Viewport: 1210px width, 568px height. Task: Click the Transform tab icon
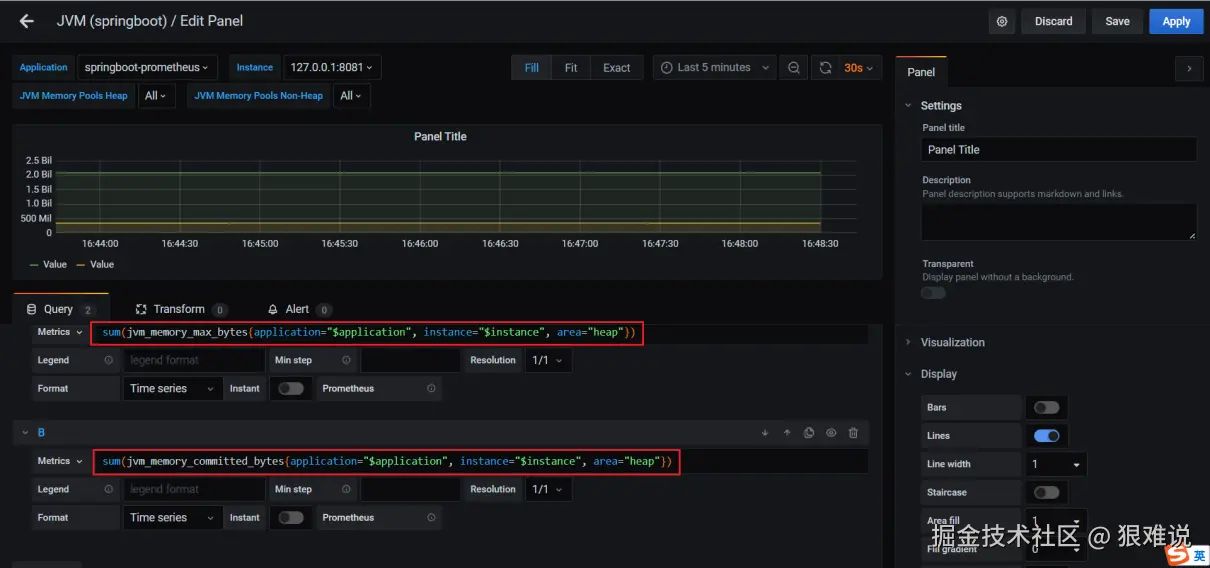141,310
